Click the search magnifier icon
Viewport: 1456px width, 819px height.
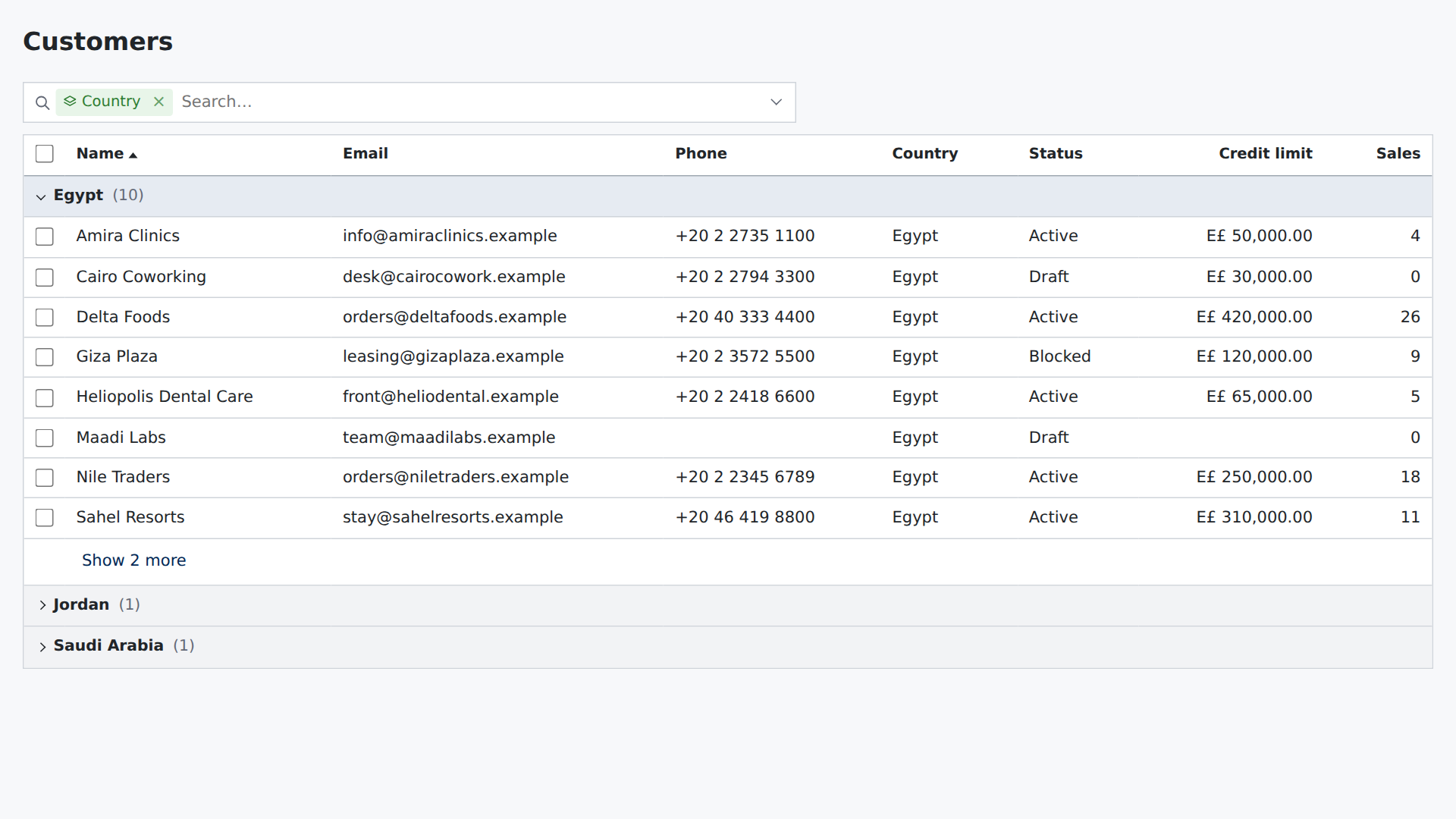click(42, 102)
